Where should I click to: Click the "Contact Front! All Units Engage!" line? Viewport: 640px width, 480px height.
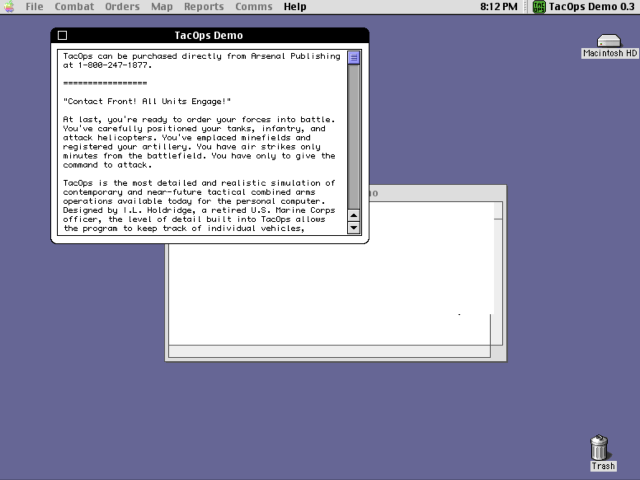click(147, 101)
